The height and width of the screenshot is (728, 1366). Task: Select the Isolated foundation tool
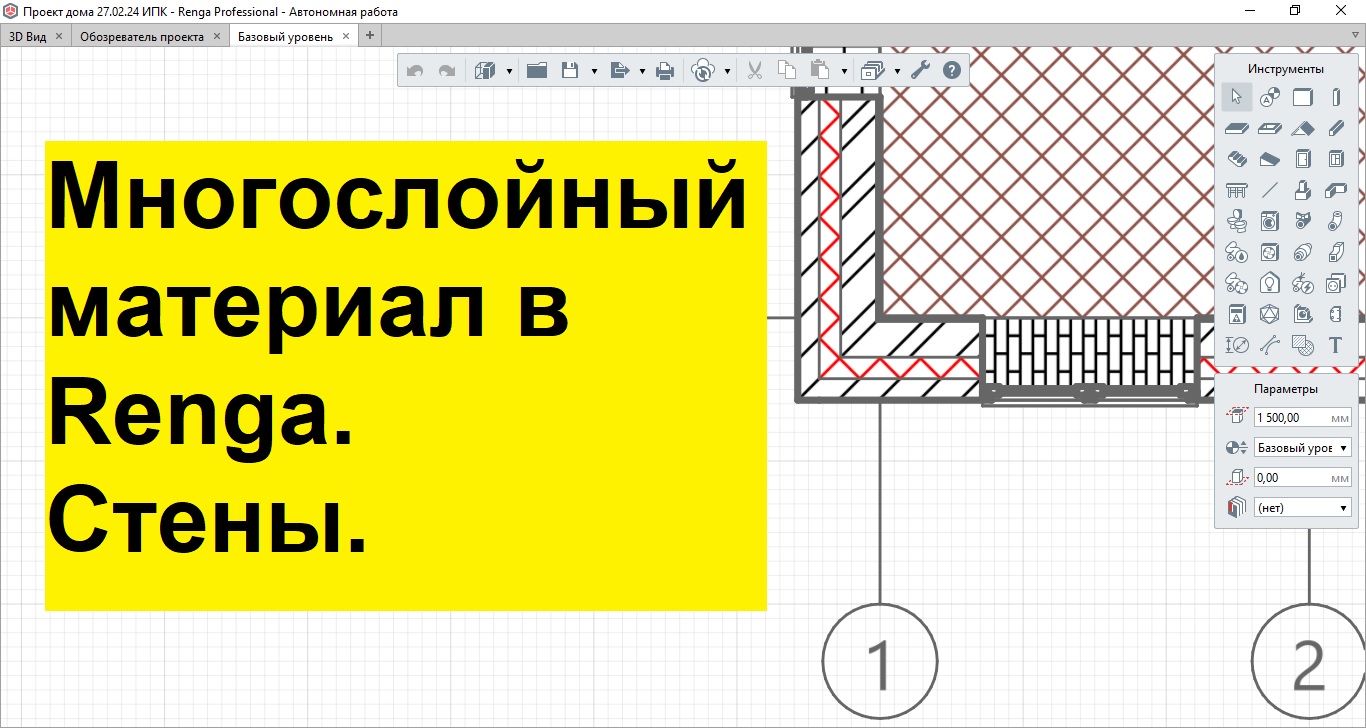coord(1302,190)
